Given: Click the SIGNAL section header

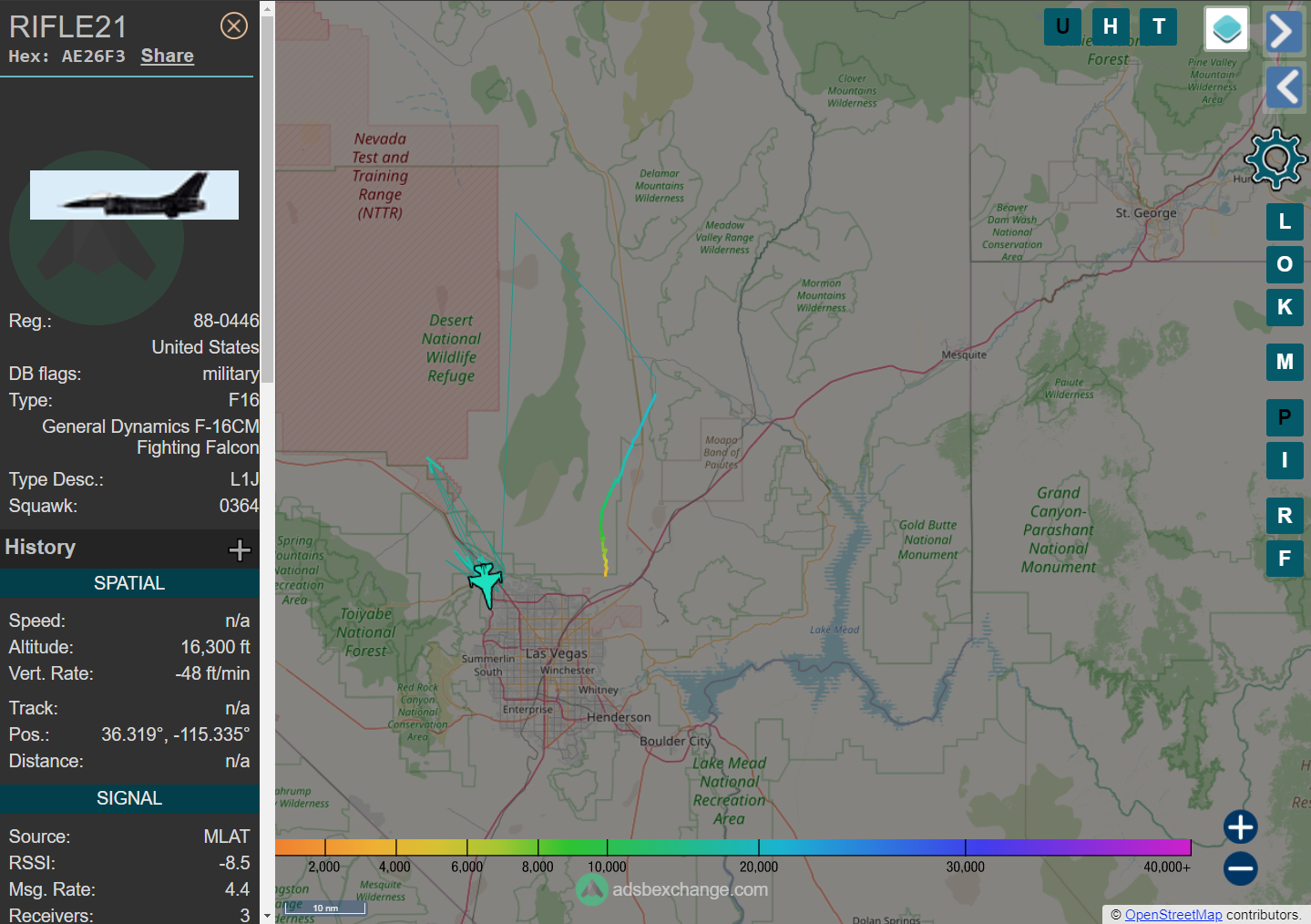Looking at the screenshot, I should click(x=129, y=798).
